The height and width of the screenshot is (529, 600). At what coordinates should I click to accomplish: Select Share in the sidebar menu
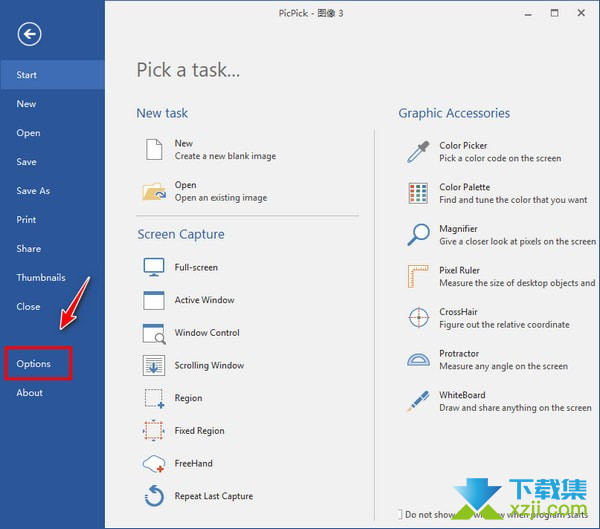click(x=28, y=249)
